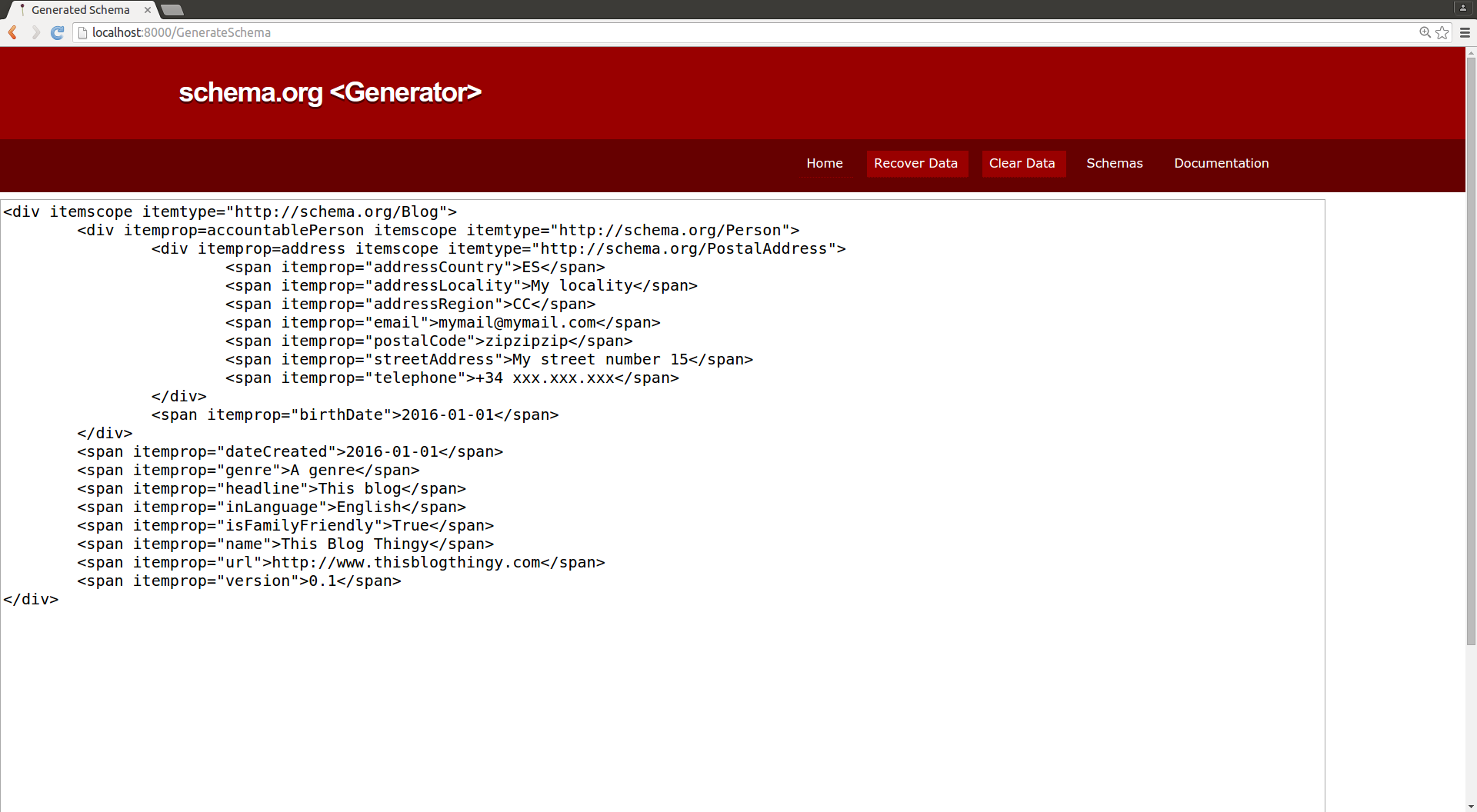
Task: Go to the Home menu item
Action: point(824,163)
